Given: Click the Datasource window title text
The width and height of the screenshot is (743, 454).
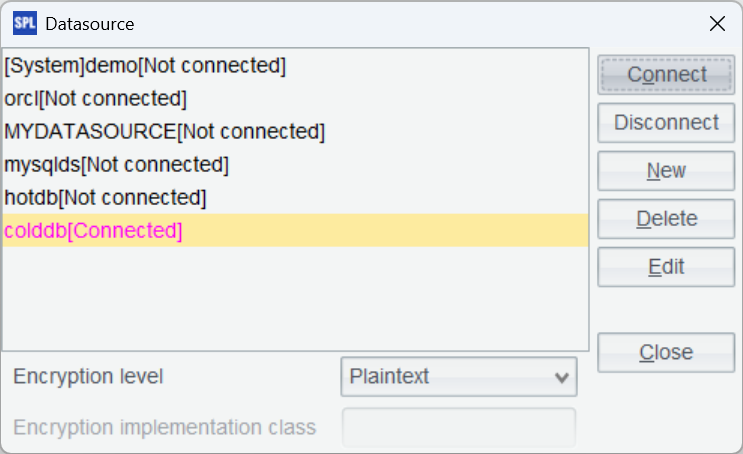Looking at the screenshot, I should (90, 24).
